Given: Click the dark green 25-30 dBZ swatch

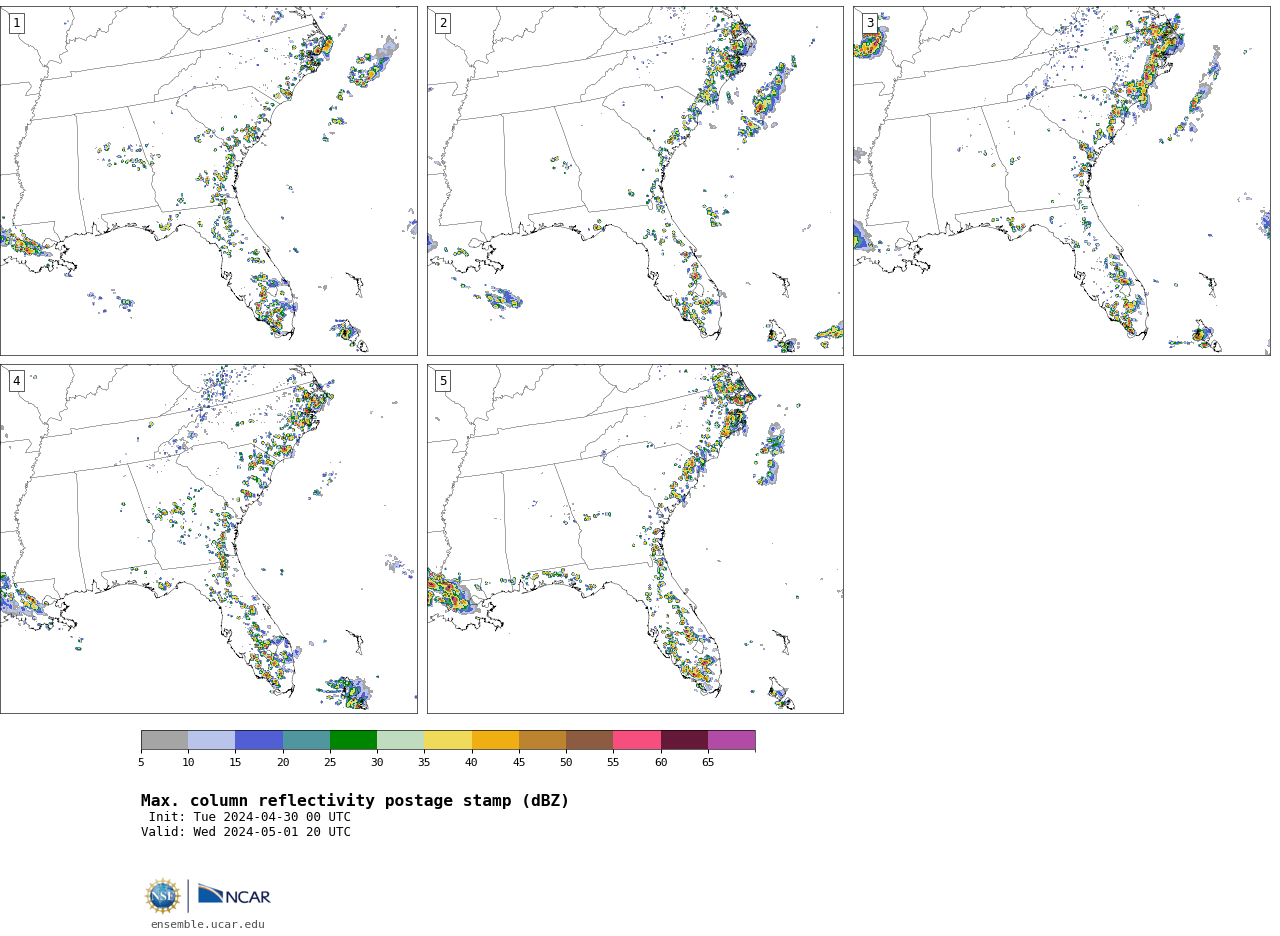Looking at the screenshot, I should [353, 740].
